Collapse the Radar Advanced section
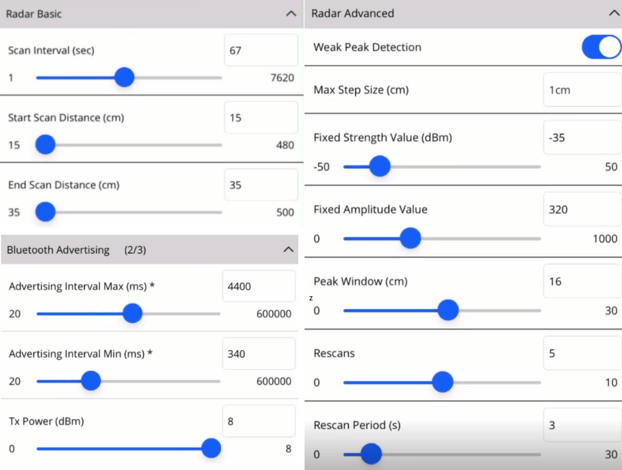622x470 pixels. pyautogui.click(x=613, y=14)
